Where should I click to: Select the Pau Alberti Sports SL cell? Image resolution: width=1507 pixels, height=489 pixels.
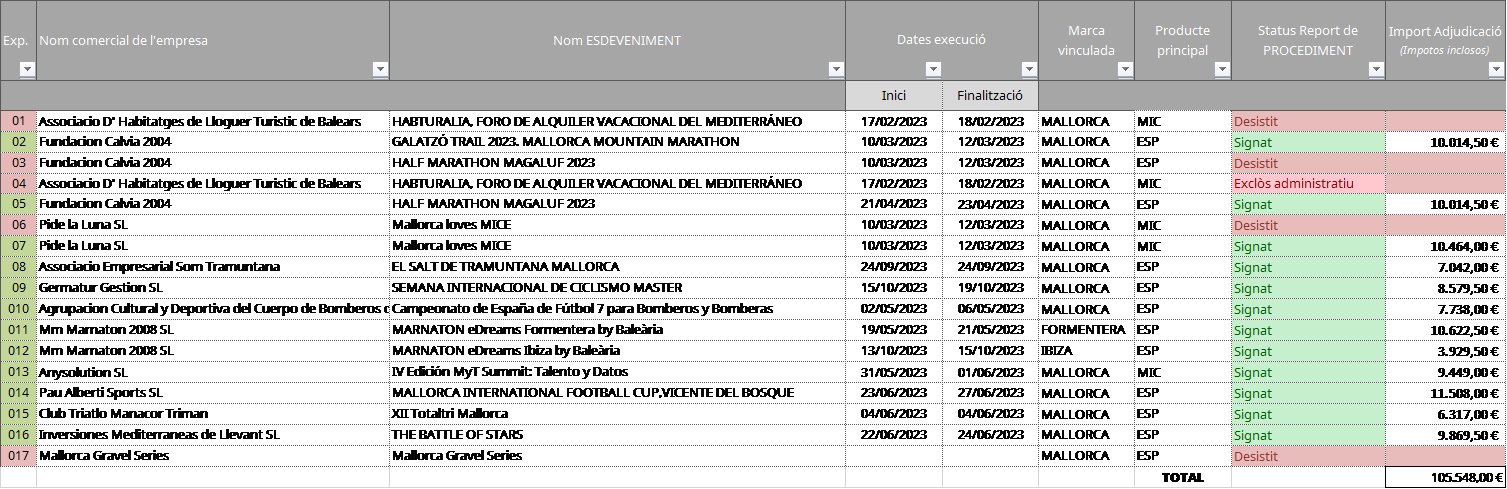(x=213, y=392)
